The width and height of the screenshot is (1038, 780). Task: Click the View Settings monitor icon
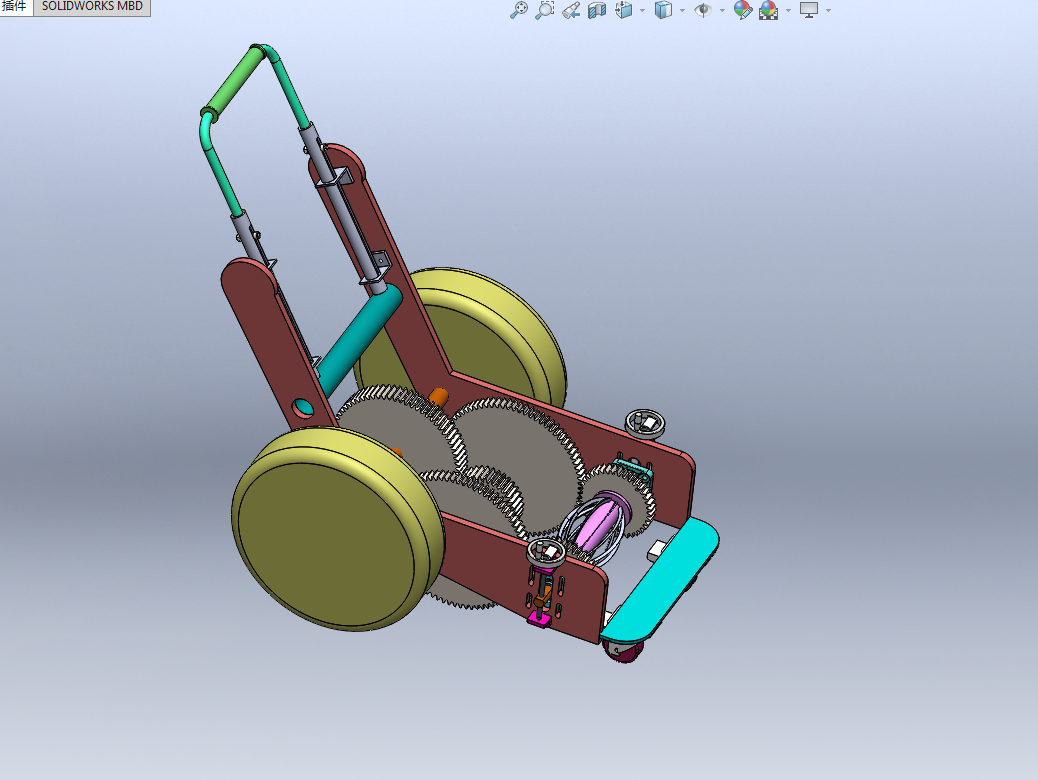pos(809,10)
